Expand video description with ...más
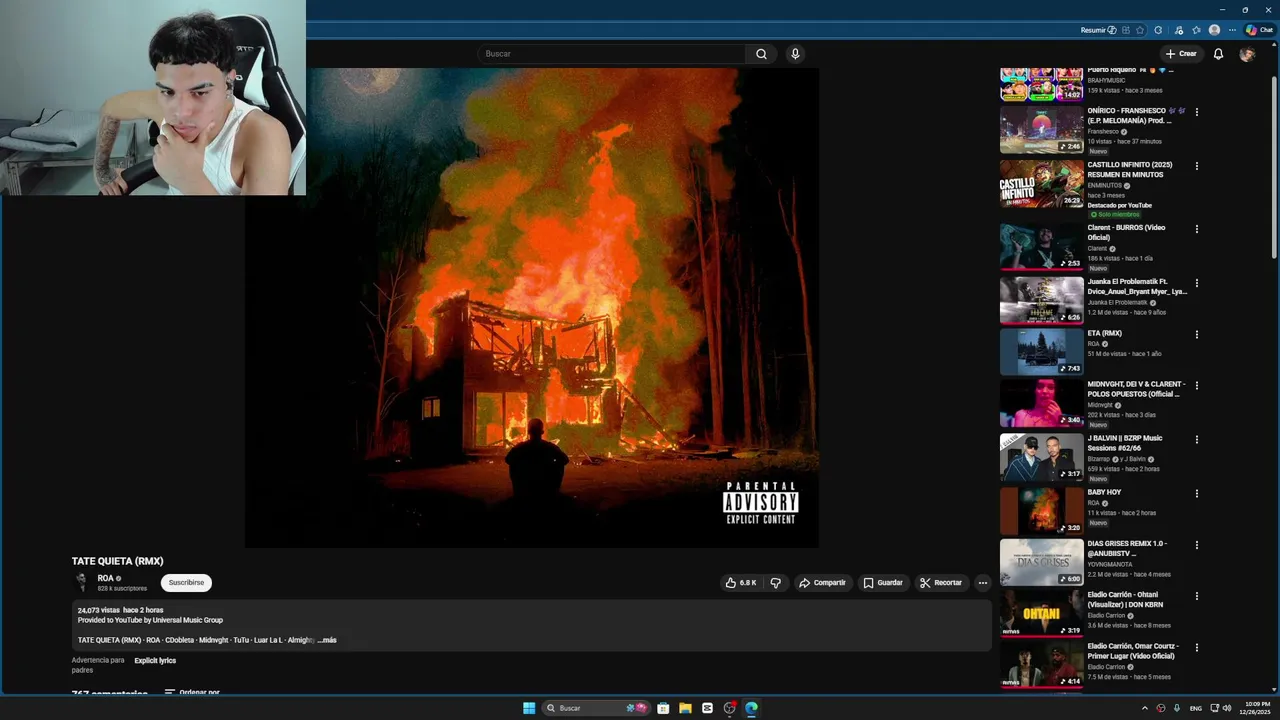Screen dimensions: 1280x720 click(x=327, y=640)
